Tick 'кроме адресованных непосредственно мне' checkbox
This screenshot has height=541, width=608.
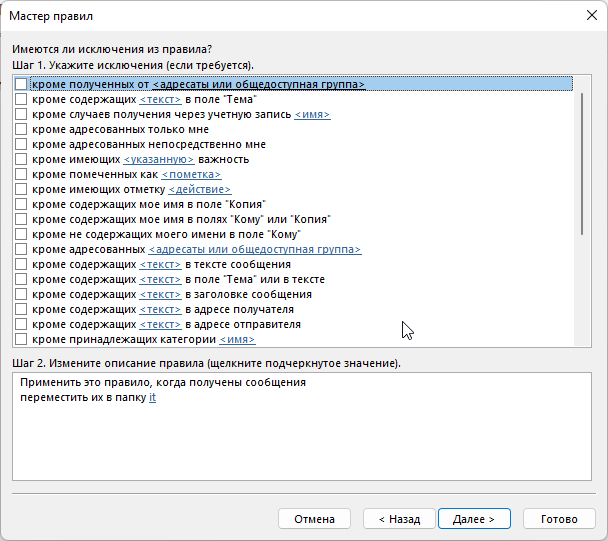click(x=21, y=144)
